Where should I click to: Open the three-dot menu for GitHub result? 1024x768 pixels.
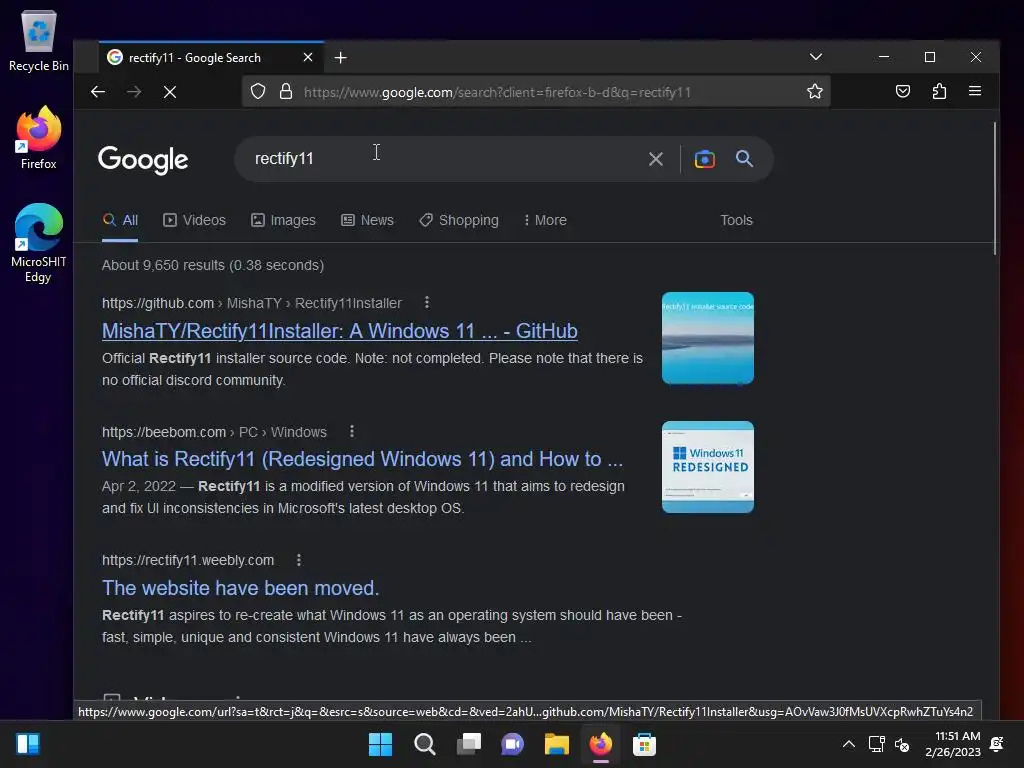pos(426,302)
